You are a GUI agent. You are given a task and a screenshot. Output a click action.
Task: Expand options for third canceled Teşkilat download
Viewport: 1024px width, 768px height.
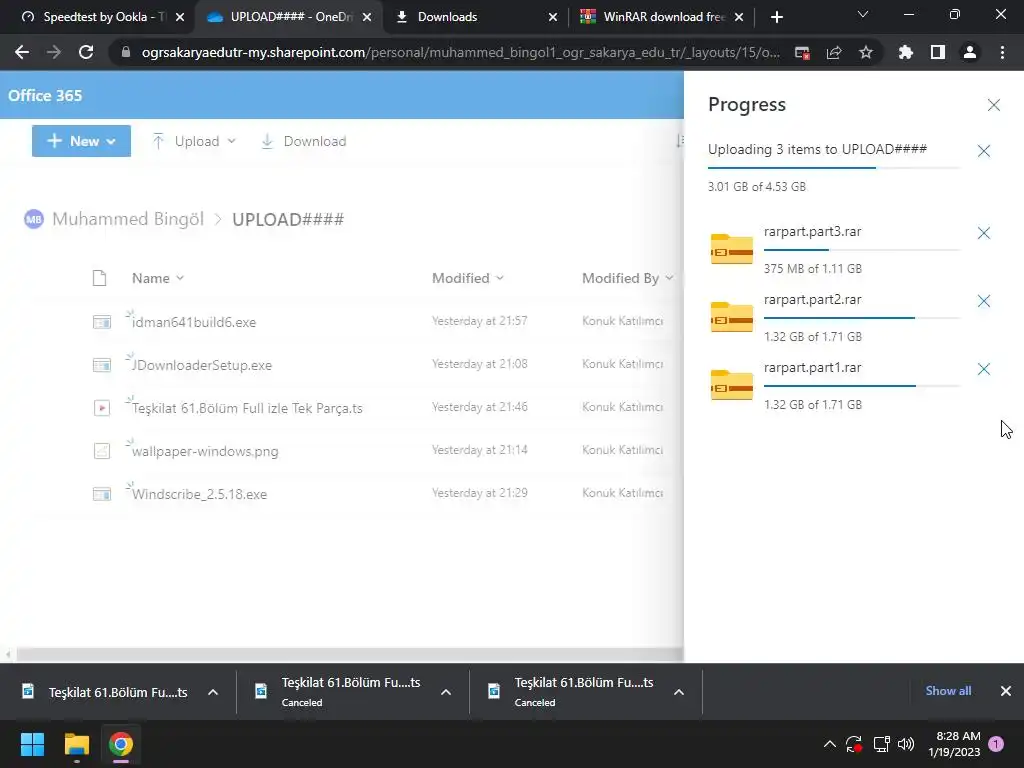coord(679,692)
